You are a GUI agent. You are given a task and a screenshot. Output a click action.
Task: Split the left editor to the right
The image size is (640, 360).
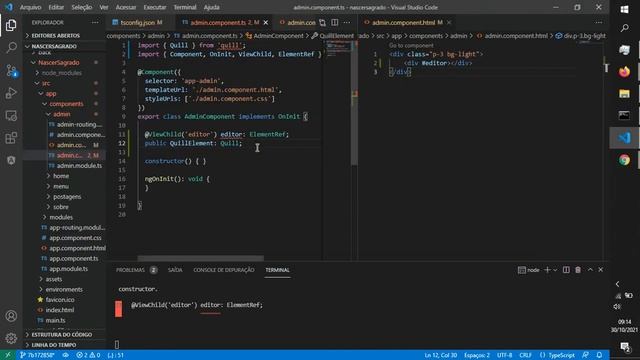(335, 22)
